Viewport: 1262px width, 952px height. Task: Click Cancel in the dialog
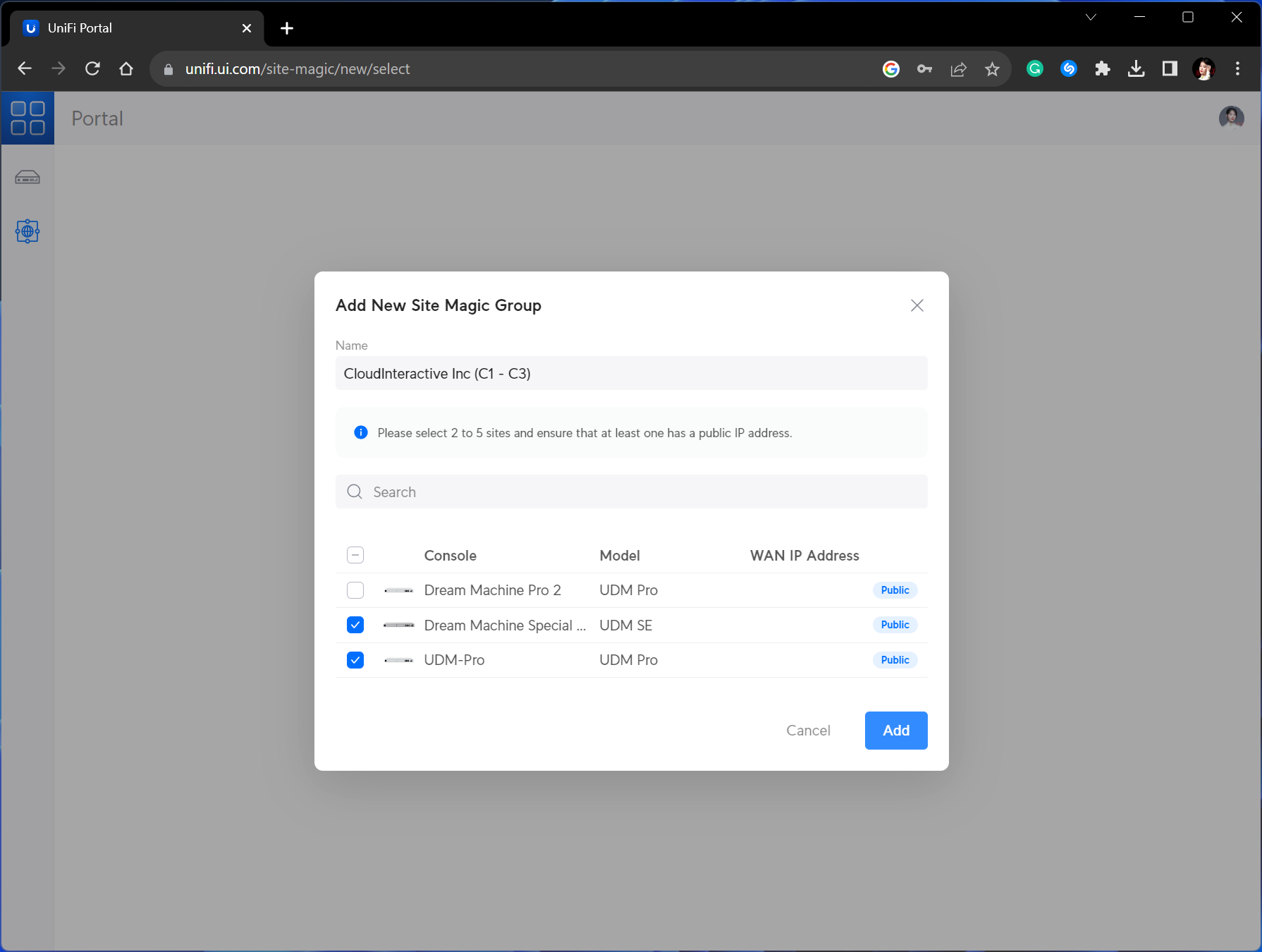pos(808,731)
